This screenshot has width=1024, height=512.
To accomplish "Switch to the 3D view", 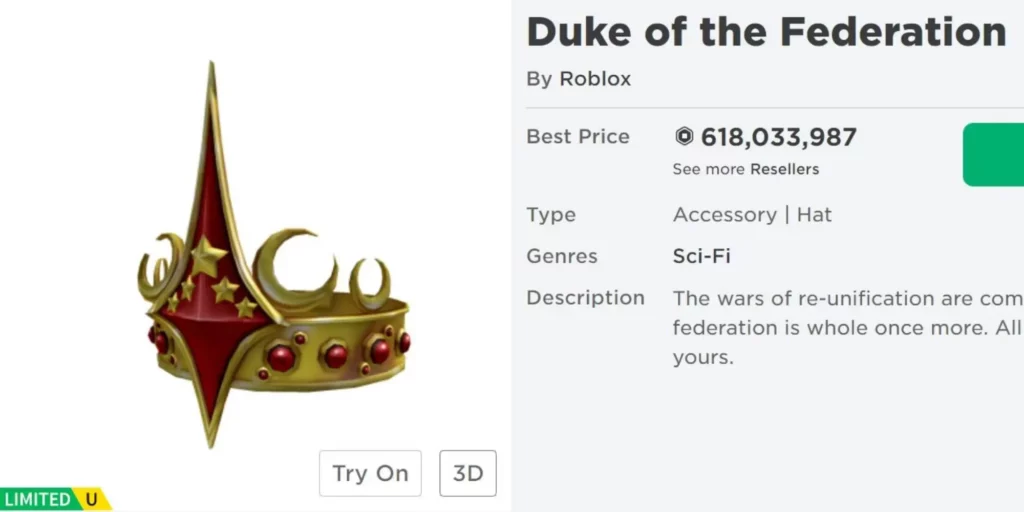I will pos(468,473).
